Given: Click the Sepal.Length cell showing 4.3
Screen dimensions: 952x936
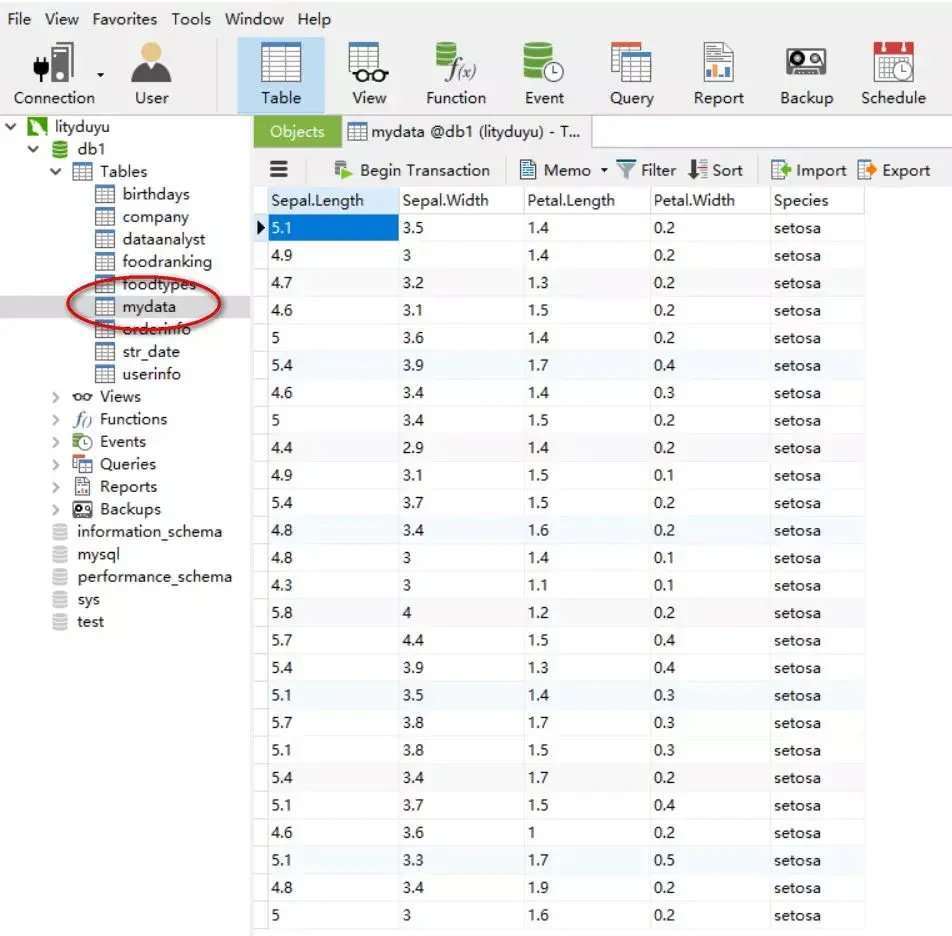Looking at the screenshot, I should [x=333, y=585].
